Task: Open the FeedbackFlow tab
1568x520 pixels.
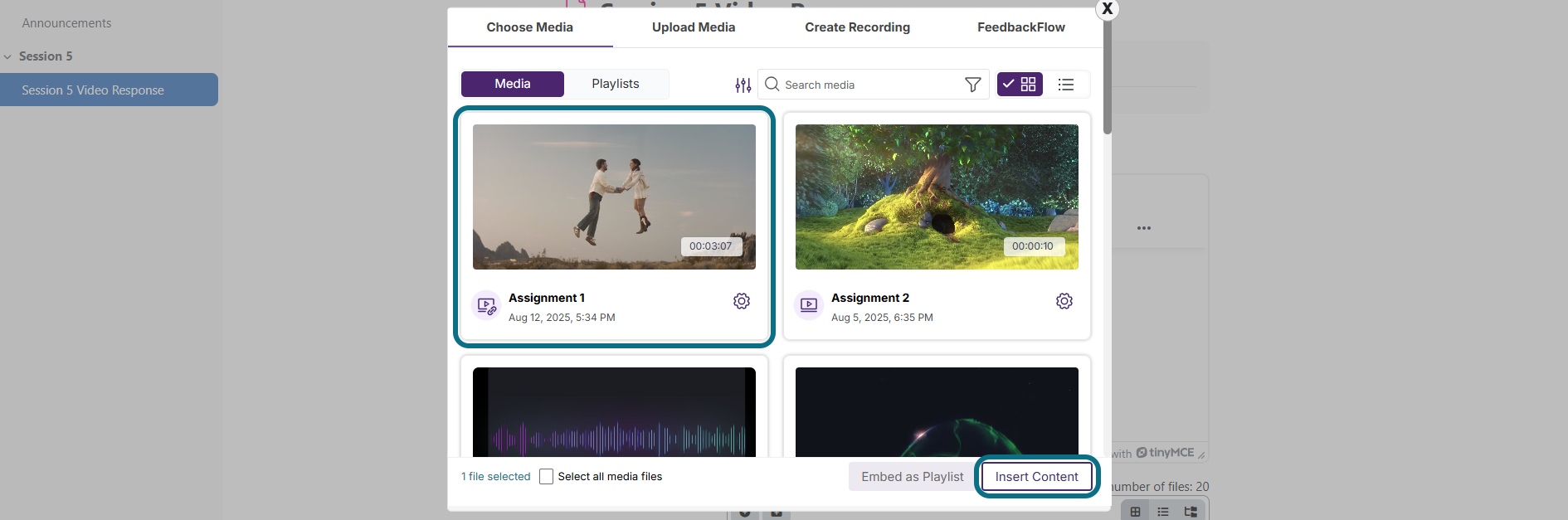Action: (1021, 27)
